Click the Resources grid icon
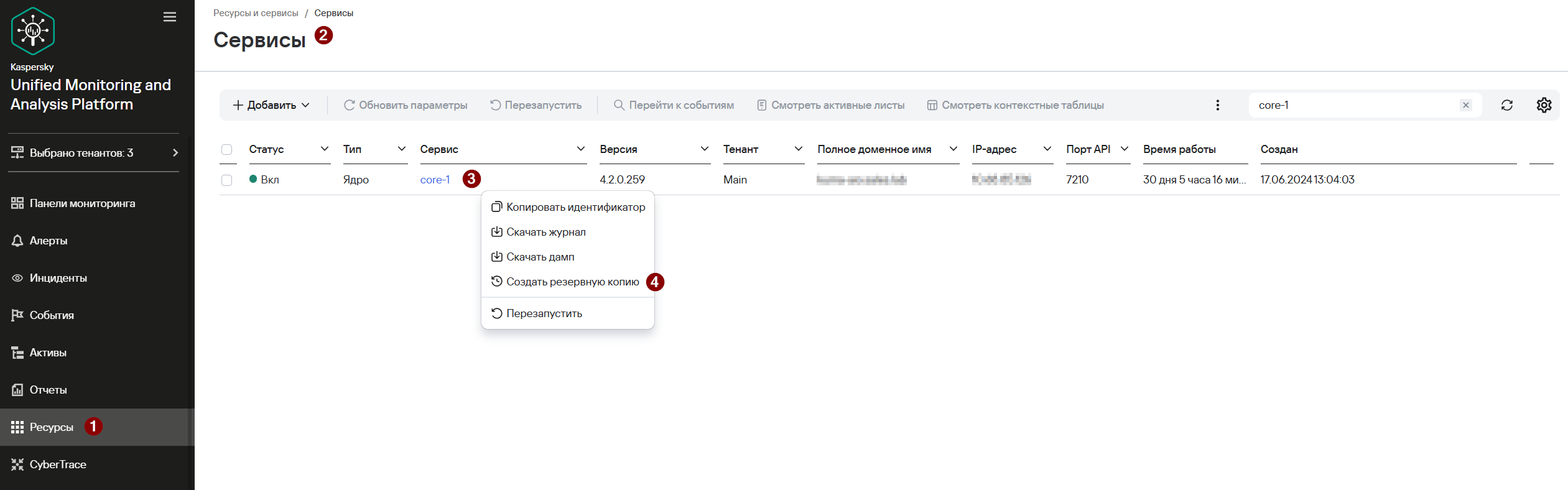The height and width of the screenshot is (490, 1568). (17, 427)
